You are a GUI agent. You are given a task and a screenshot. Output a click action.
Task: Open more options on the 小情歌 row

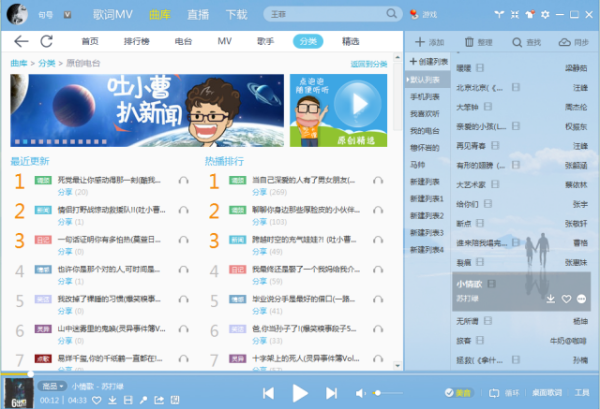click(x=581, y=299)
